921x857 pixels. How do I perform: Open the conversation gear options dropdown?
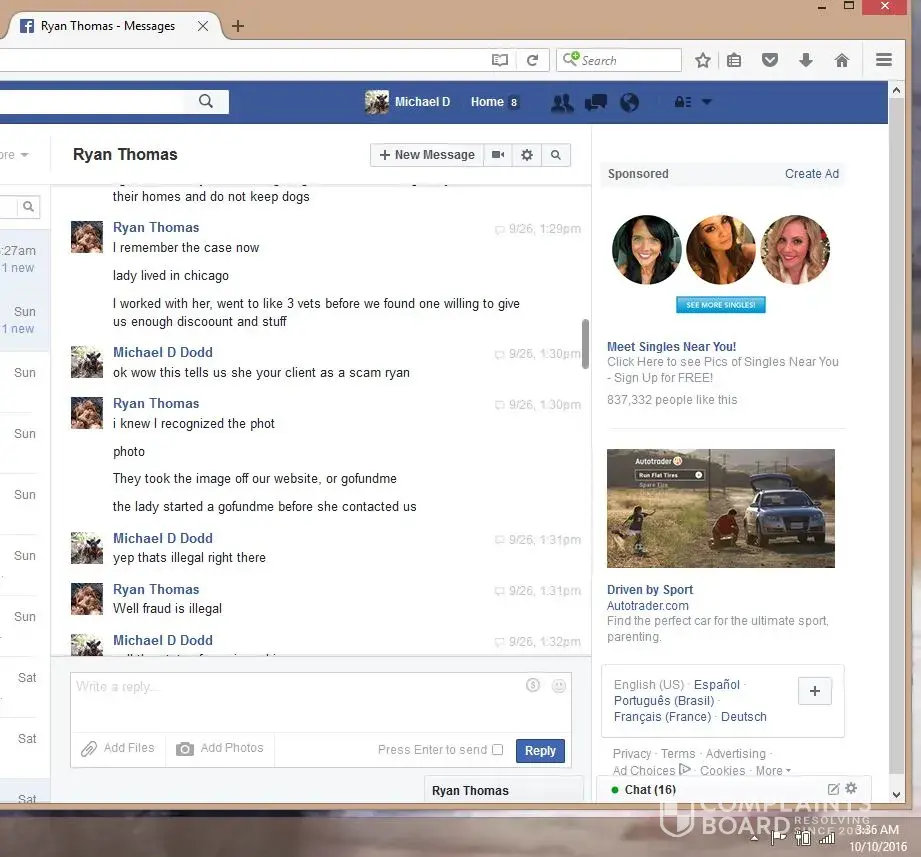click(x=527, y=155)
